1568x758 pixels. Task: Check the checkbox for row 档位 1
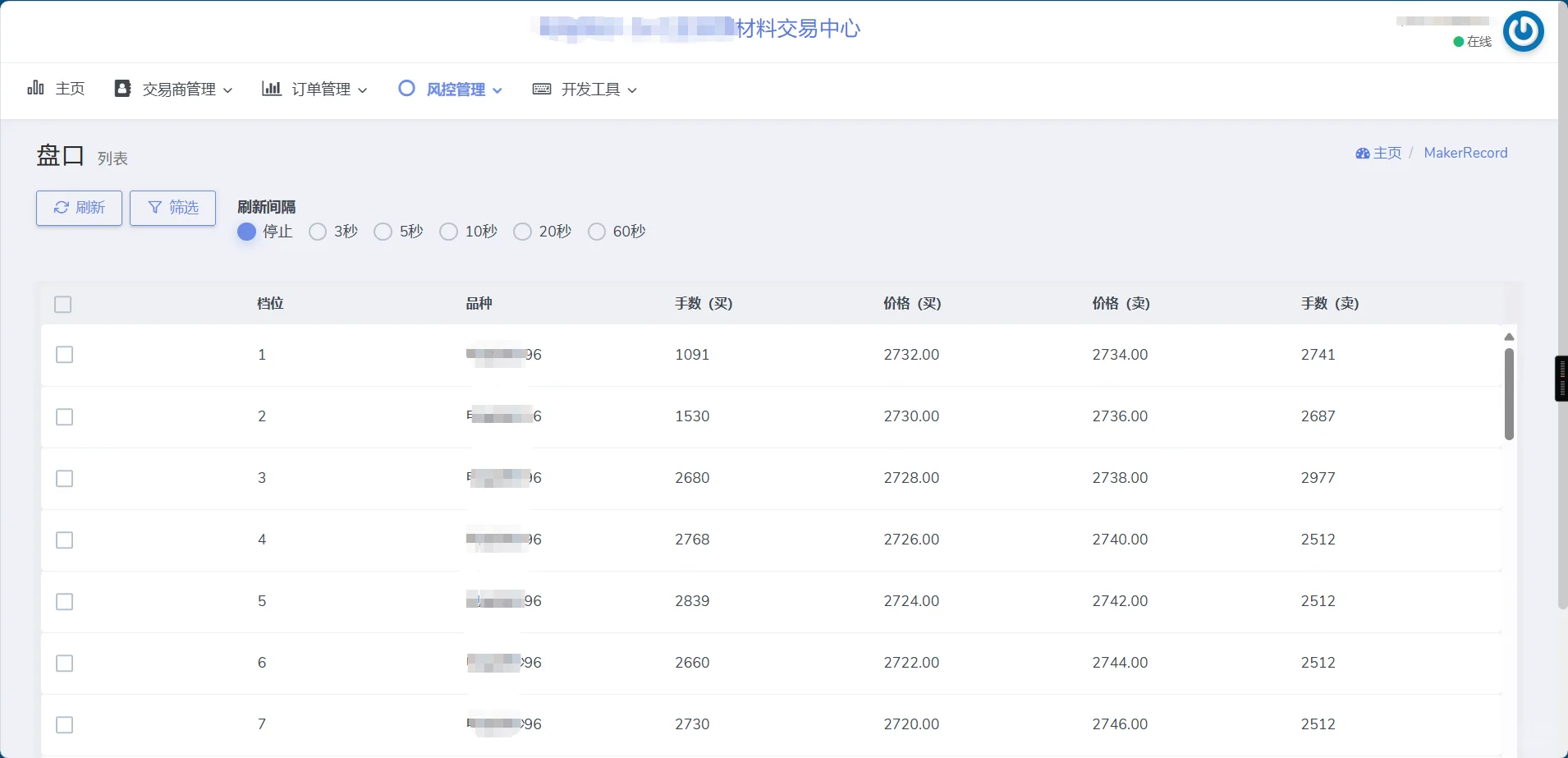(x=64, y=355)
